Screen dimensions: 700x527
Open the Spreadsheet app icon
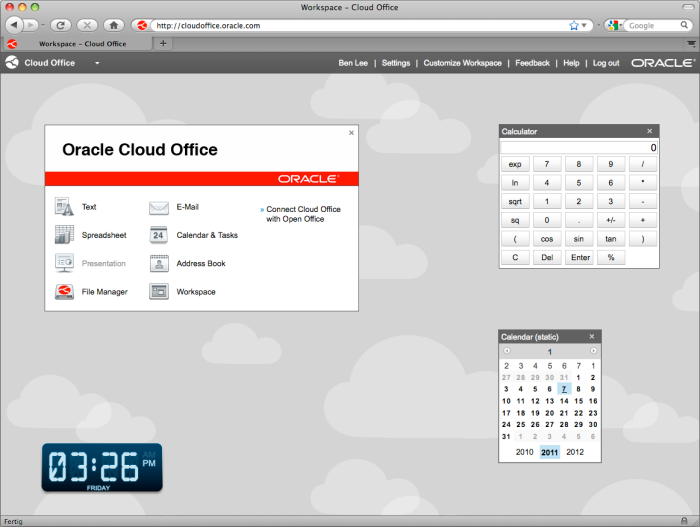[64, 235]
